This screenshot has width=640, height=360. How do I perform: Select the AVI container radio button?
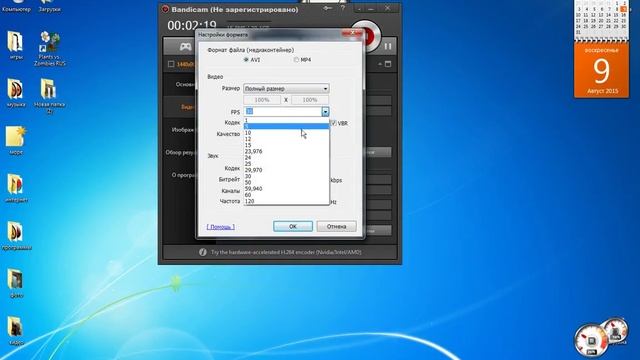pos(246,60)
